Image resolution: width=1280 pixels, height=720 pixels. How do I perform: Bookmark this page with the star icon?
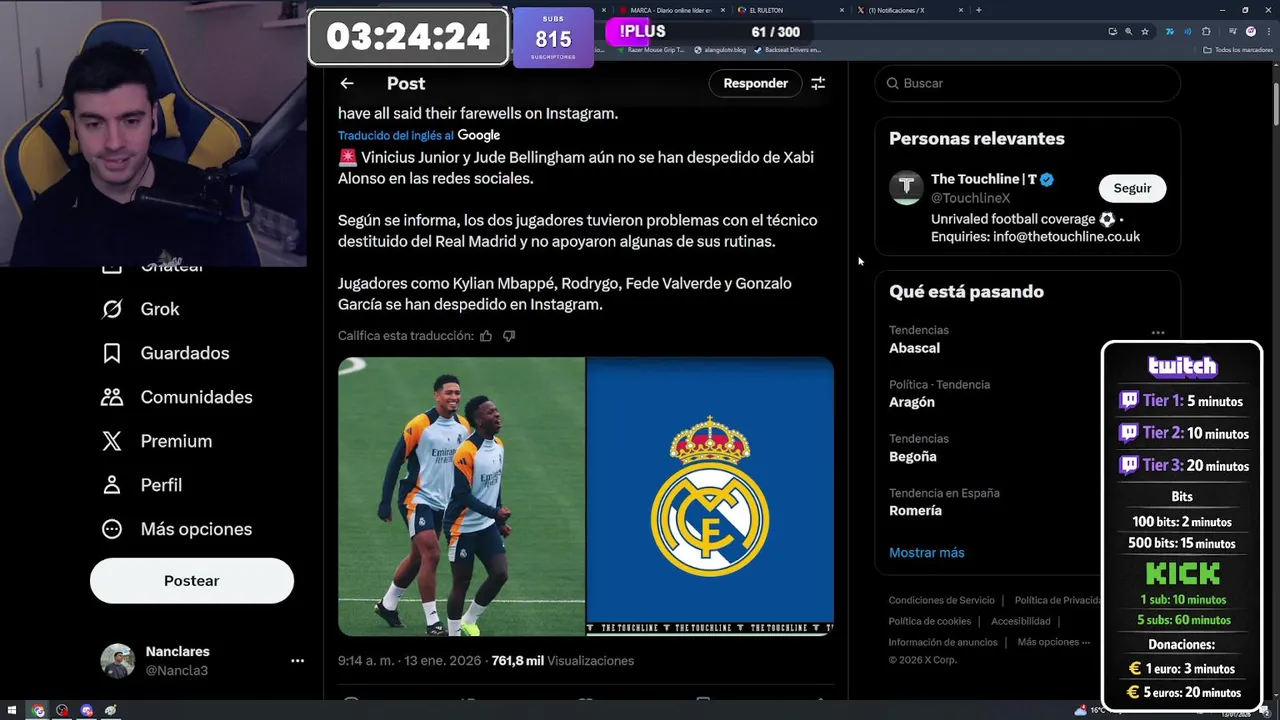pos(1145,31)
